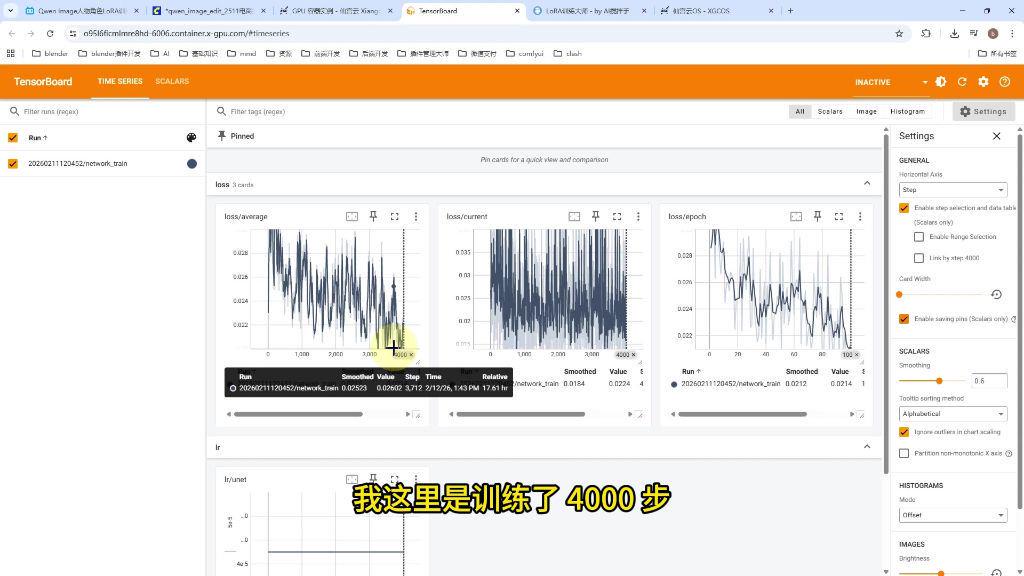Toggle the Settings button pane
The image size is (1024, 576).
click(x=984, y=112)
